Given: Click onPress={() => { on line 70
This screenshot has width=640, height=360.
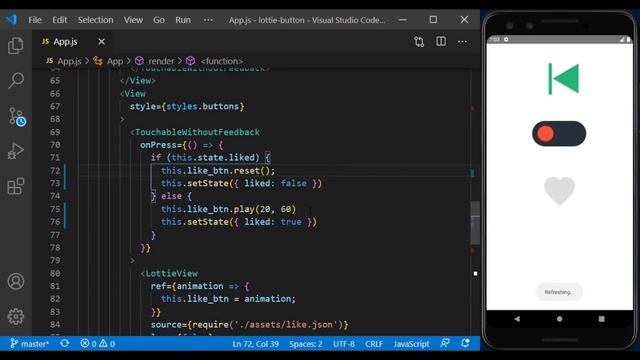Looking at the screenshot, I should [x=182, y=145].
